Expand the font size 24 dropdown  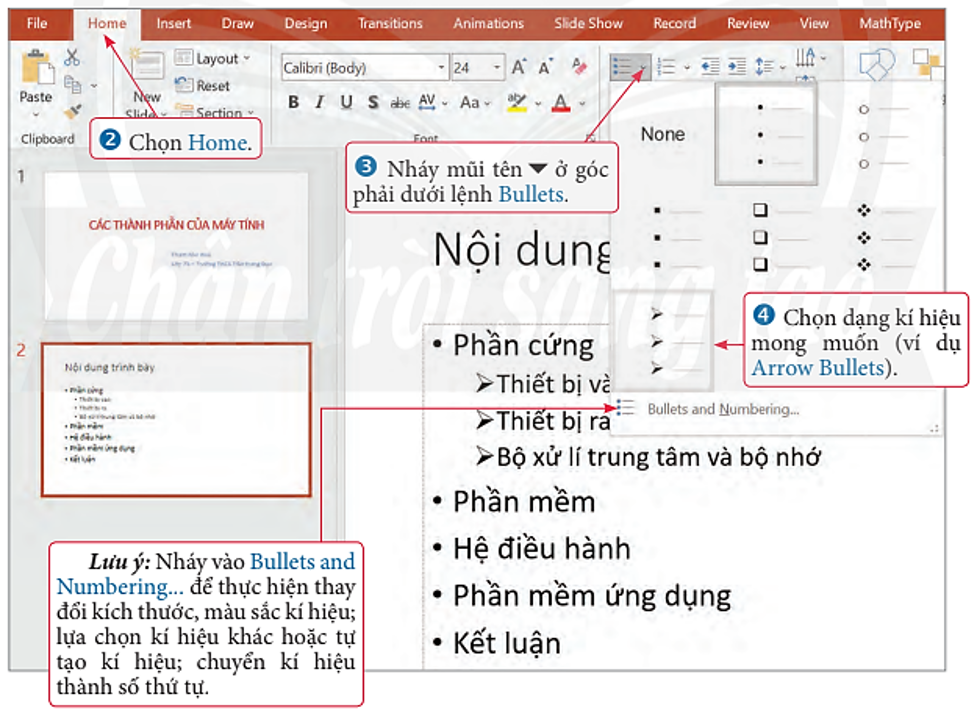point(498,68)
